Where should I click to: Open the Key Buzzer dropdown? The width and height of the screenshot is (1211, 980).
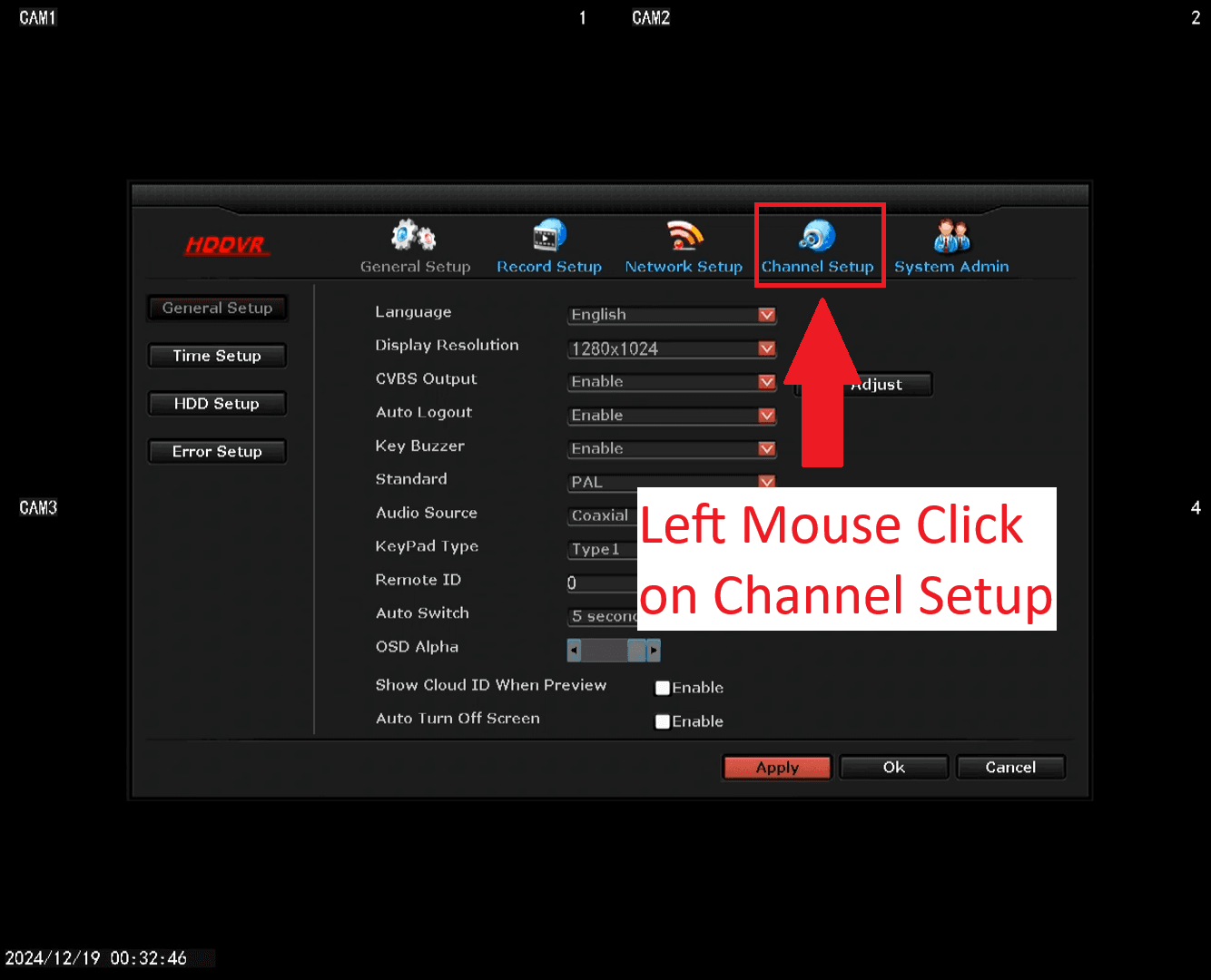[672, 449]
